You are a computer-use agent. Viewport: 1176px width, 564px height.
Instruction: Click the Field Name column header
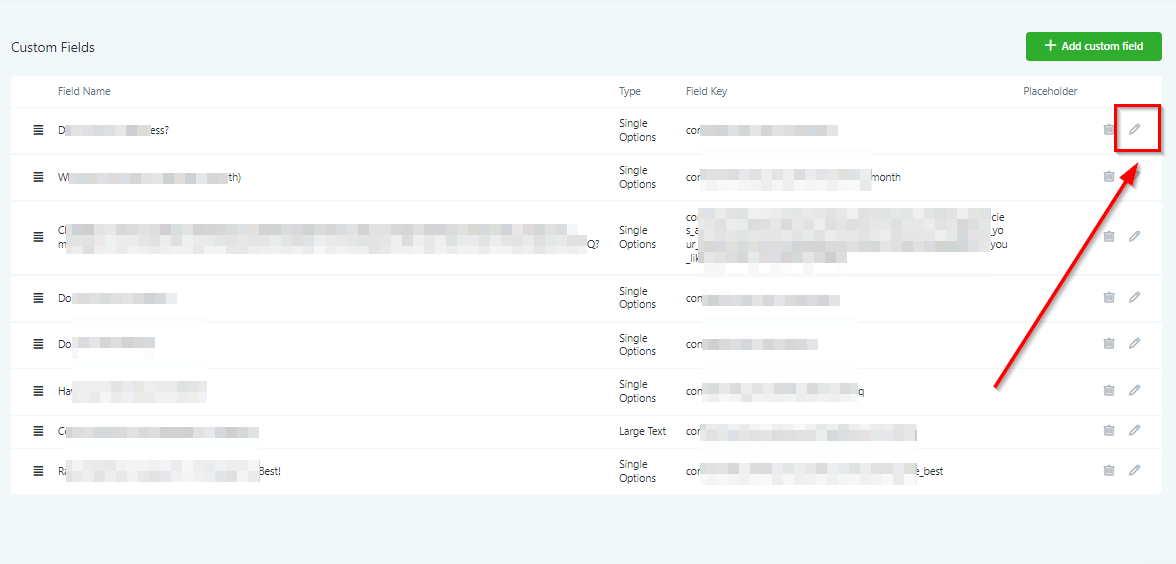pos(84,91)
